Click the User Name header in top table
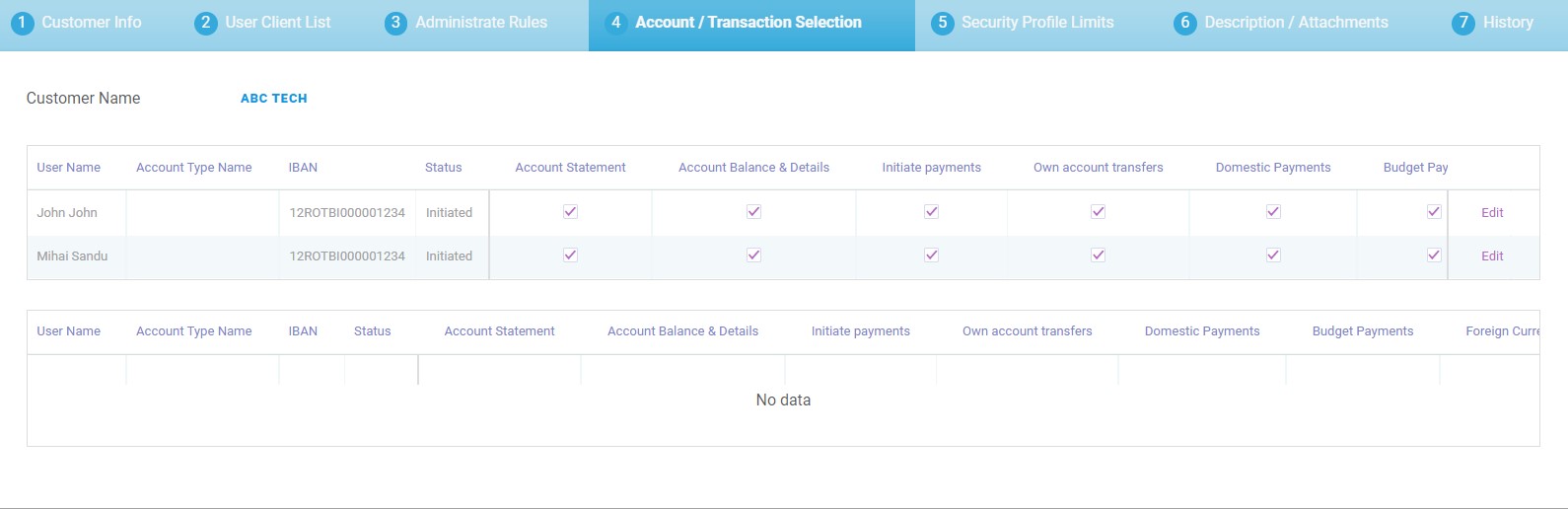 [x=69, y=168]
